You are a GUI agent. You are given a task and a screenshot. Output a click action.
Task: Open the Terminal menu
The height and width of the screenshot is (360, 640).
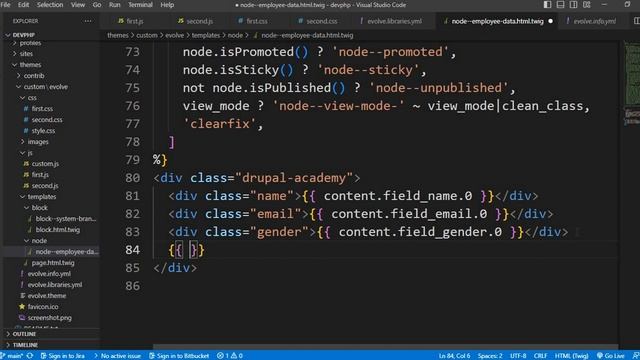click(140, 5)
